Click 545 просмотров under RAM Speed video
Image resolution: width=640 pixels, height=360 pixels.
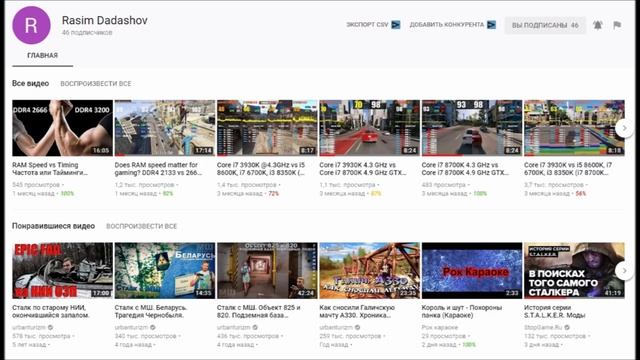pos(36,185)
